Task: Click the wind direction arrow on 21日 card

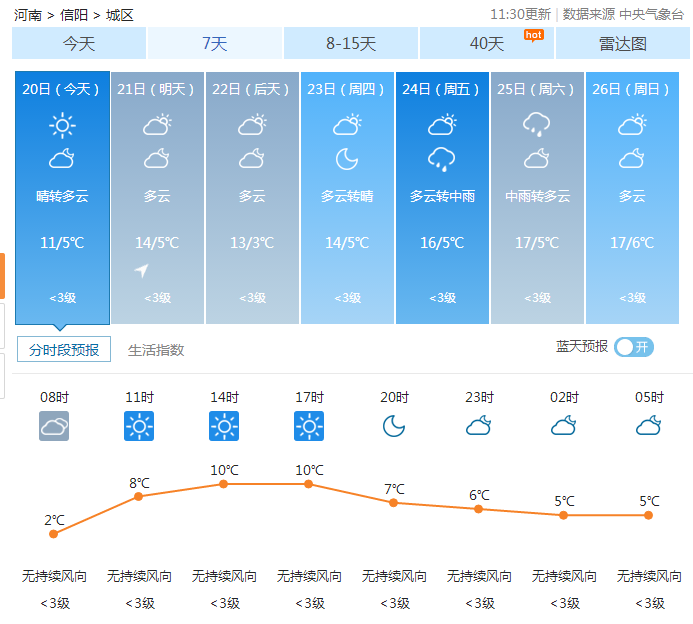Action: pos(142,270)
